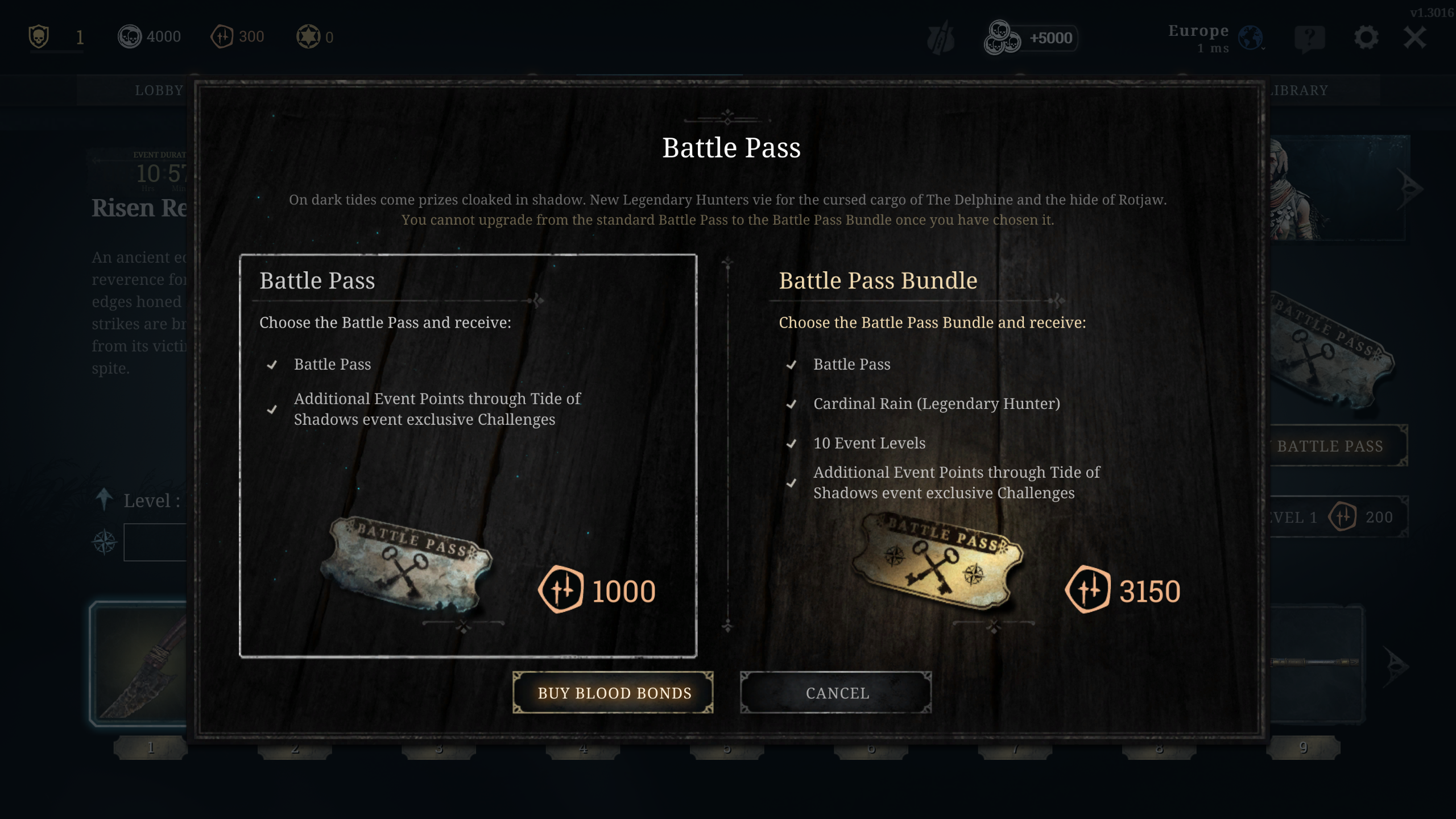Select reward level marker 9
The width and height of the screenshot is (1456, 819).
1304,747
